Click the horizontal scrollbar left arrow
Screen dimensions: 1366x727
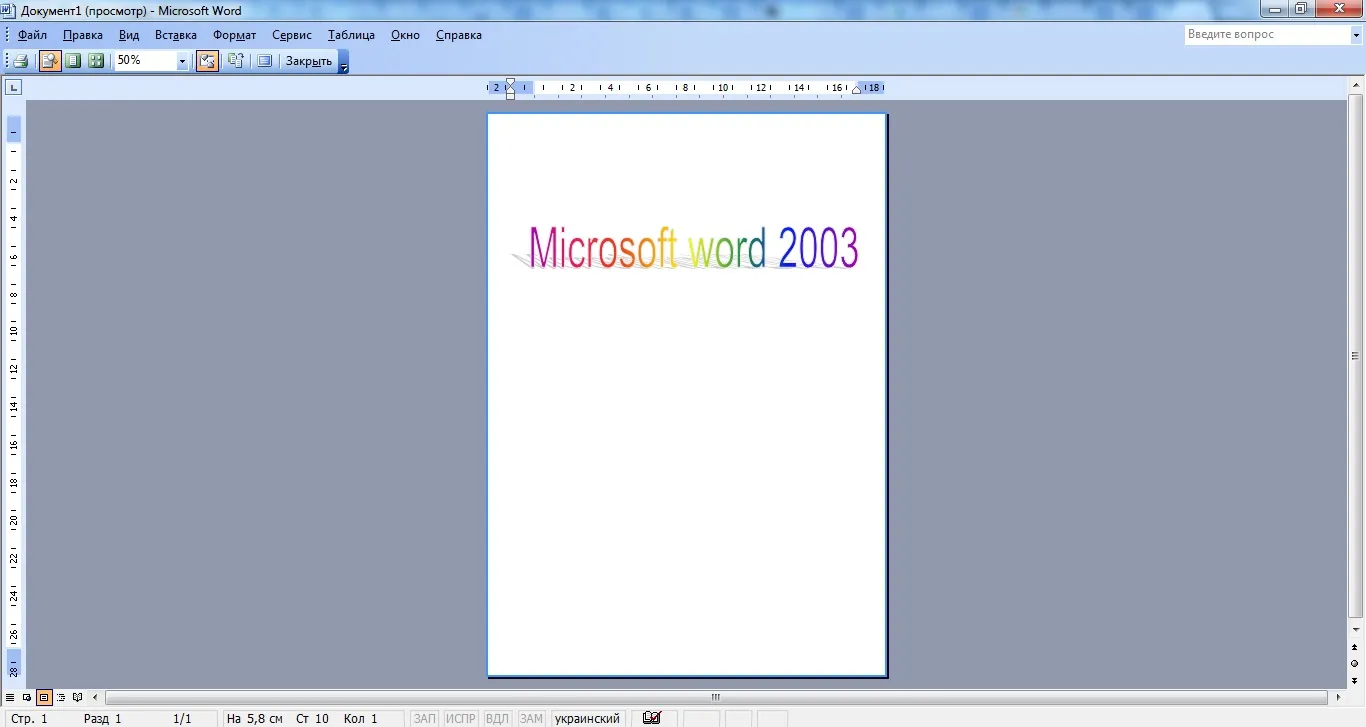pos(96,697)
